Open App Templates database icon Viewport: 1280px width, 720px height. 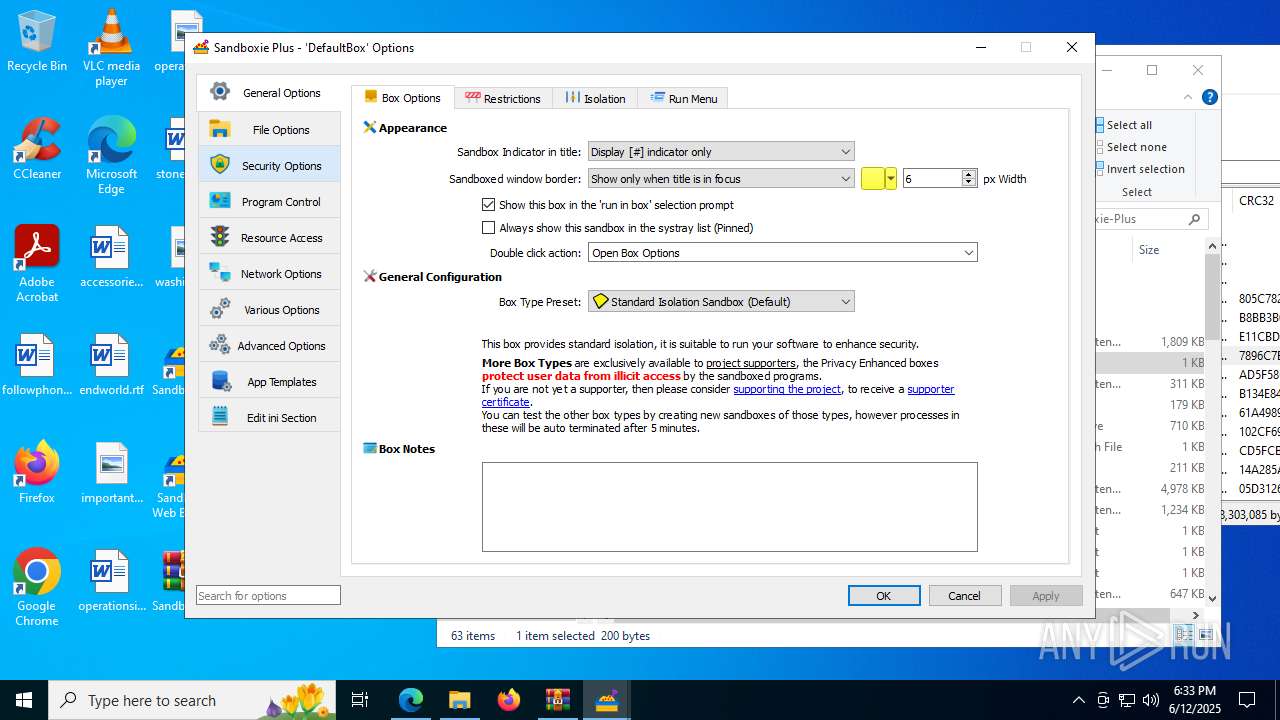pos(220,381)
